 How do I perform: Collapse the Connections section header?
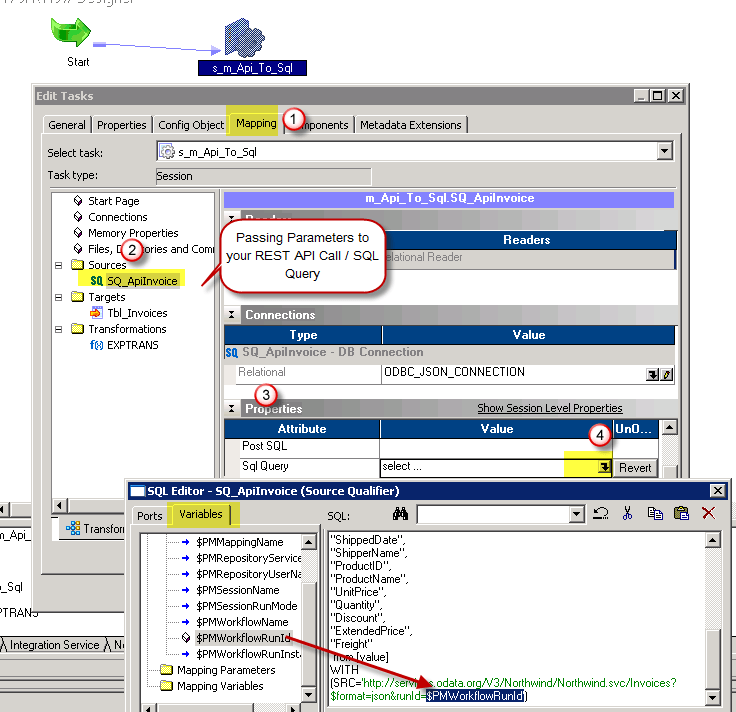click(231, 314)
